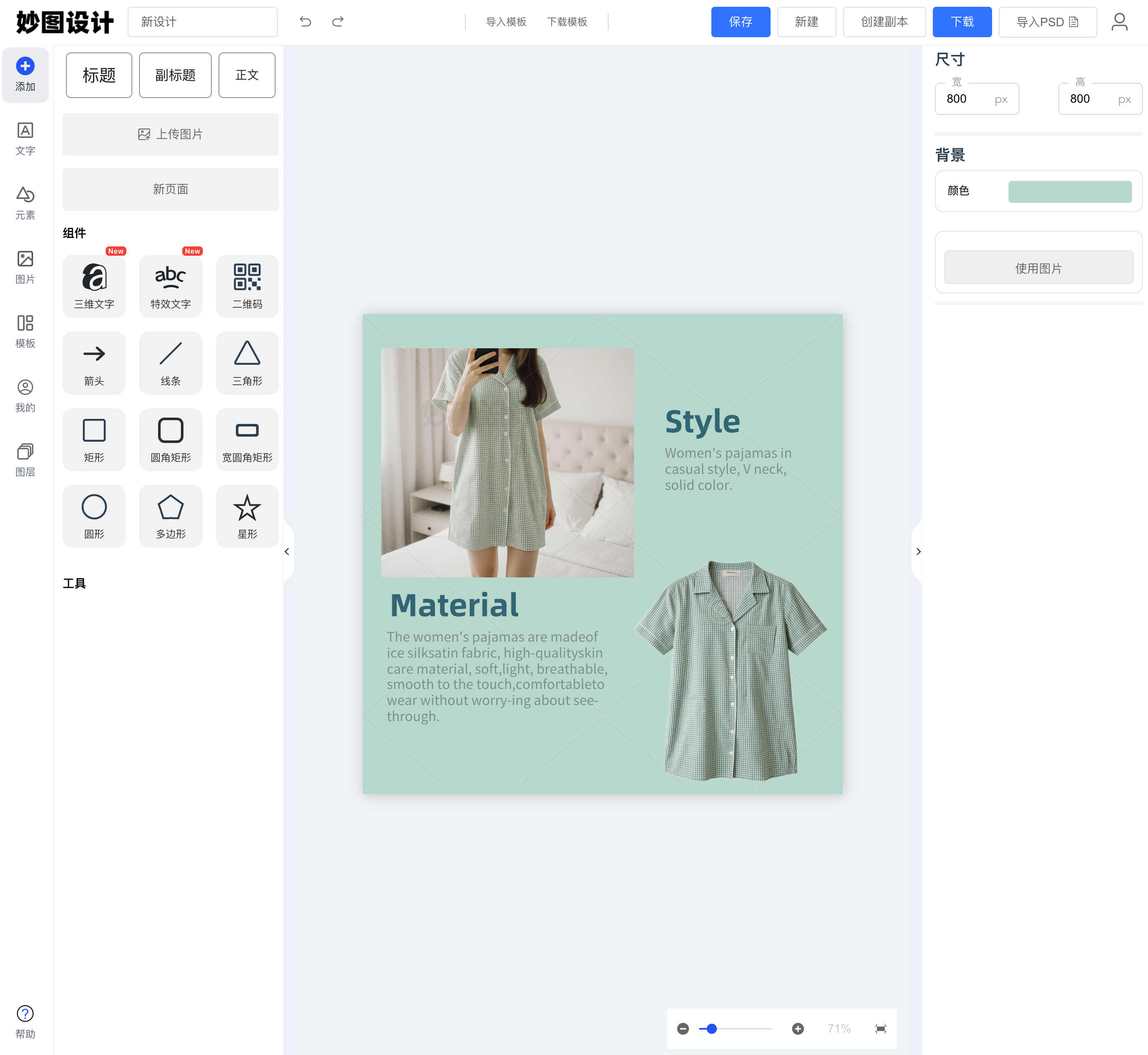Select the 圆角矩形 rounded rectangle shape
Screen dimensions: 1148x1055
[x=170, y=439]
